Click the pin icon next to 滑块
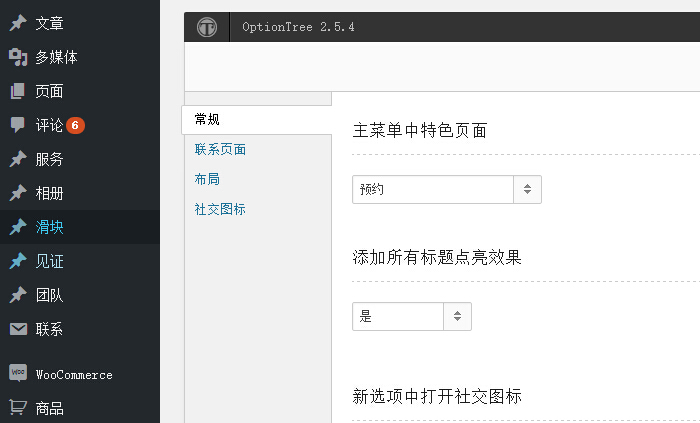 (18, 227)
